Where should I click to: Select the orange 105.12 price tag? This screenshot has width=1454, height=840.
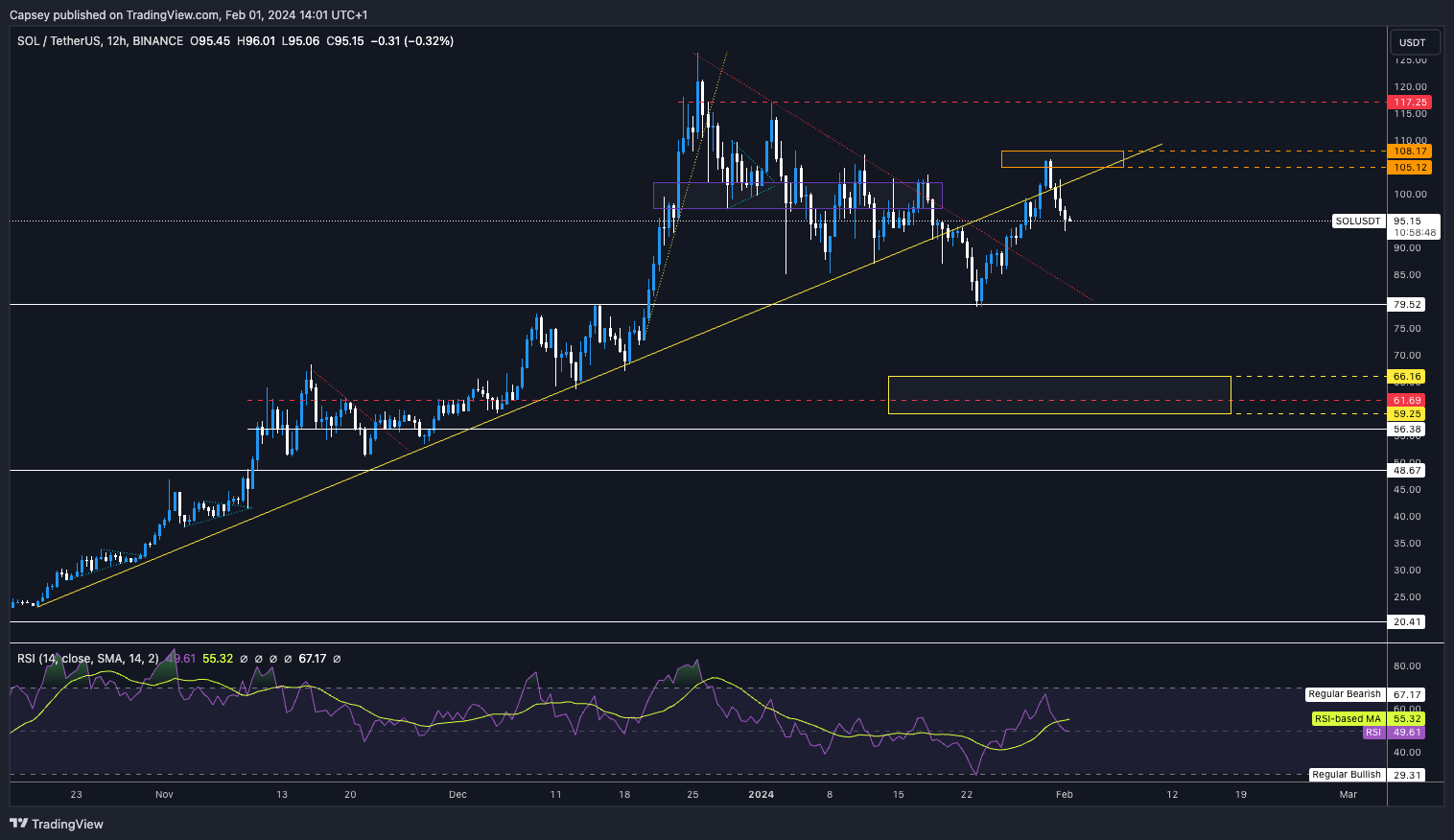(1410, 167)
